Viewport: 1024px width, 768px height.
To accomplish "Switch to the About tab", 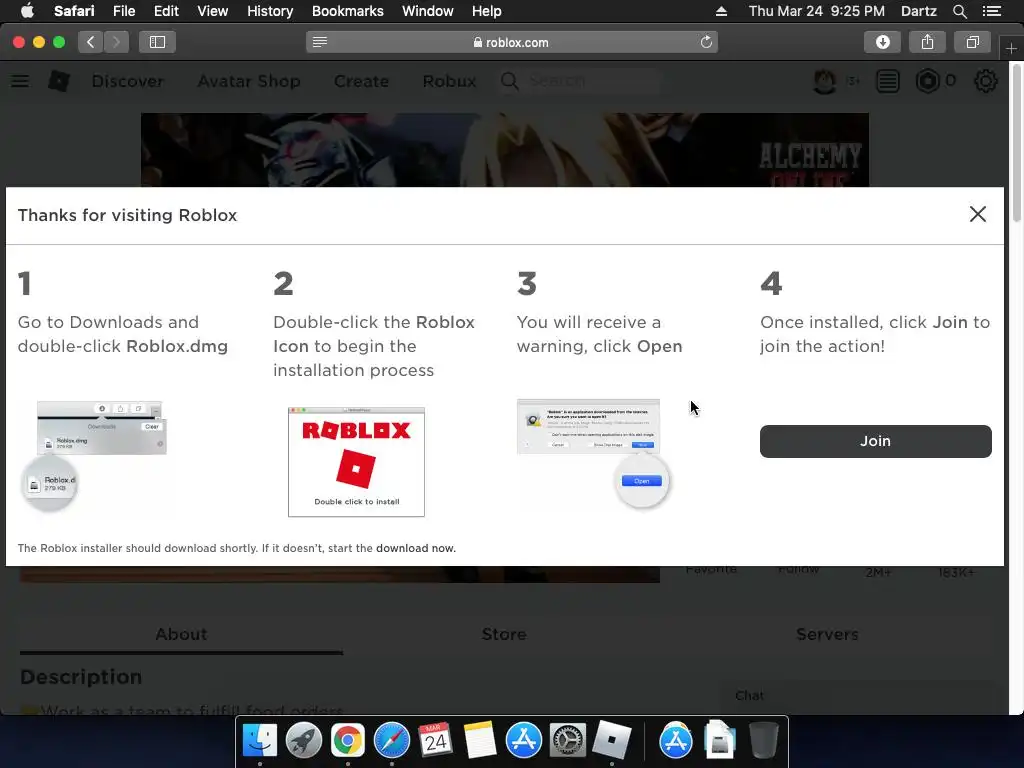I will click(181, 634).
